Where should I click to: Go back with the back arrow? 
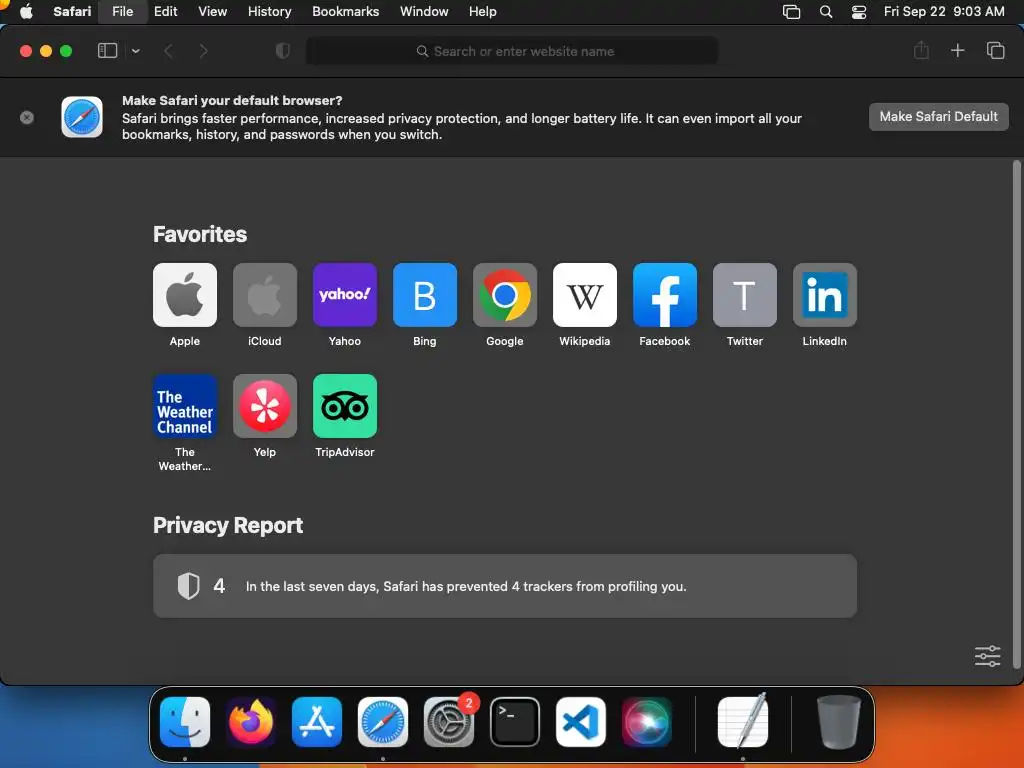(x=168, y=51)
